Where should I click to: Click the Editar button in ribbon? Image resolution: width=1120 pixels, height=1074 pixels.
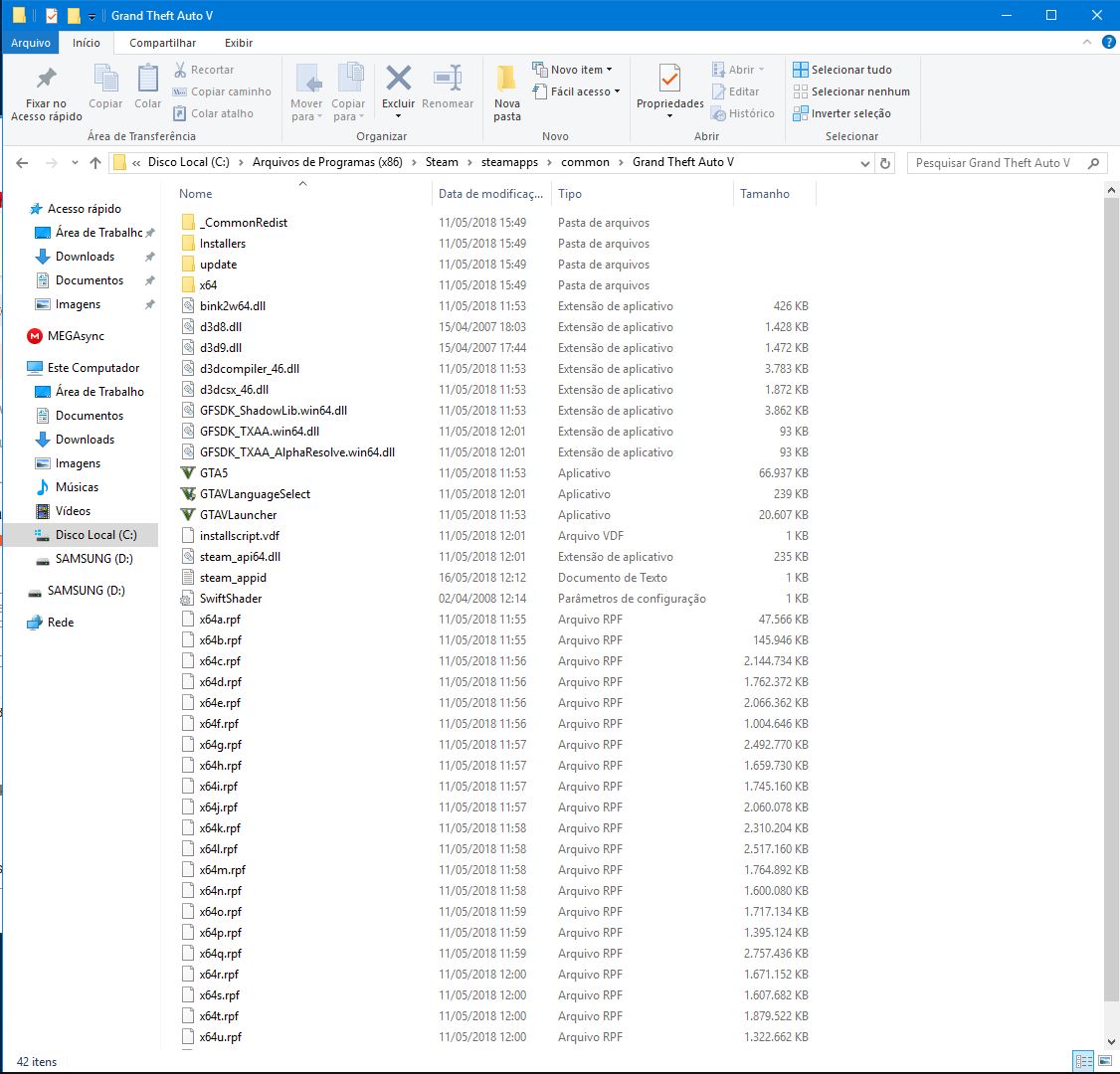(x=736, y=91)
